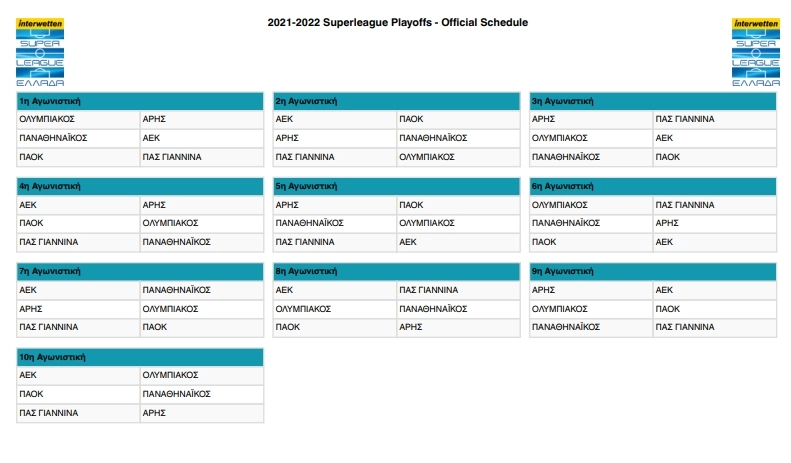Image resolution: width=791 pixels, height=463 pixels.
Task: Select the 10η Αγωνιστική header
Action: (140, 357)
